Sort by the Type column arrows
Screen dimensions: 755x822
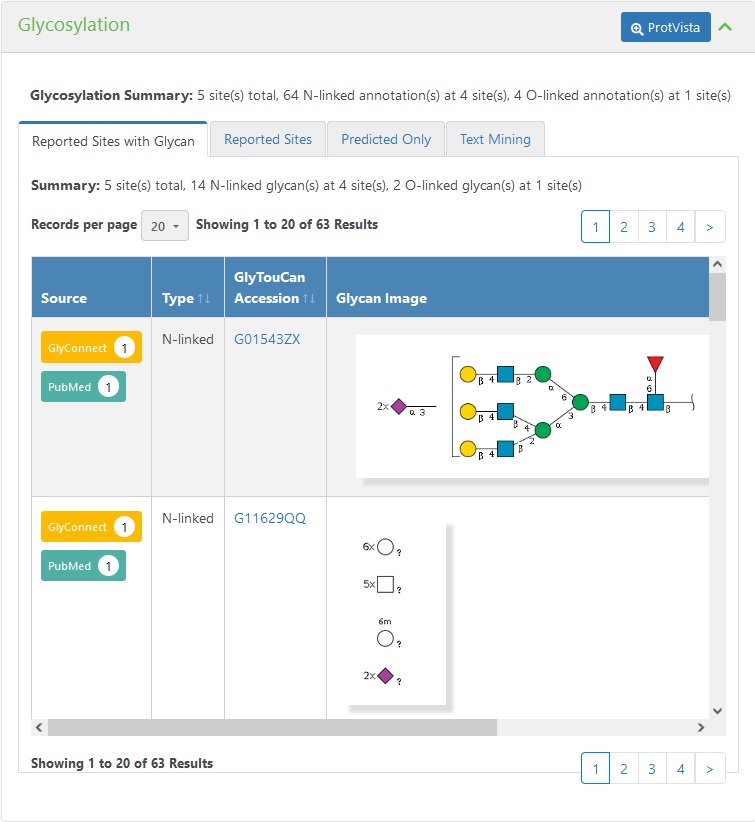205,298
